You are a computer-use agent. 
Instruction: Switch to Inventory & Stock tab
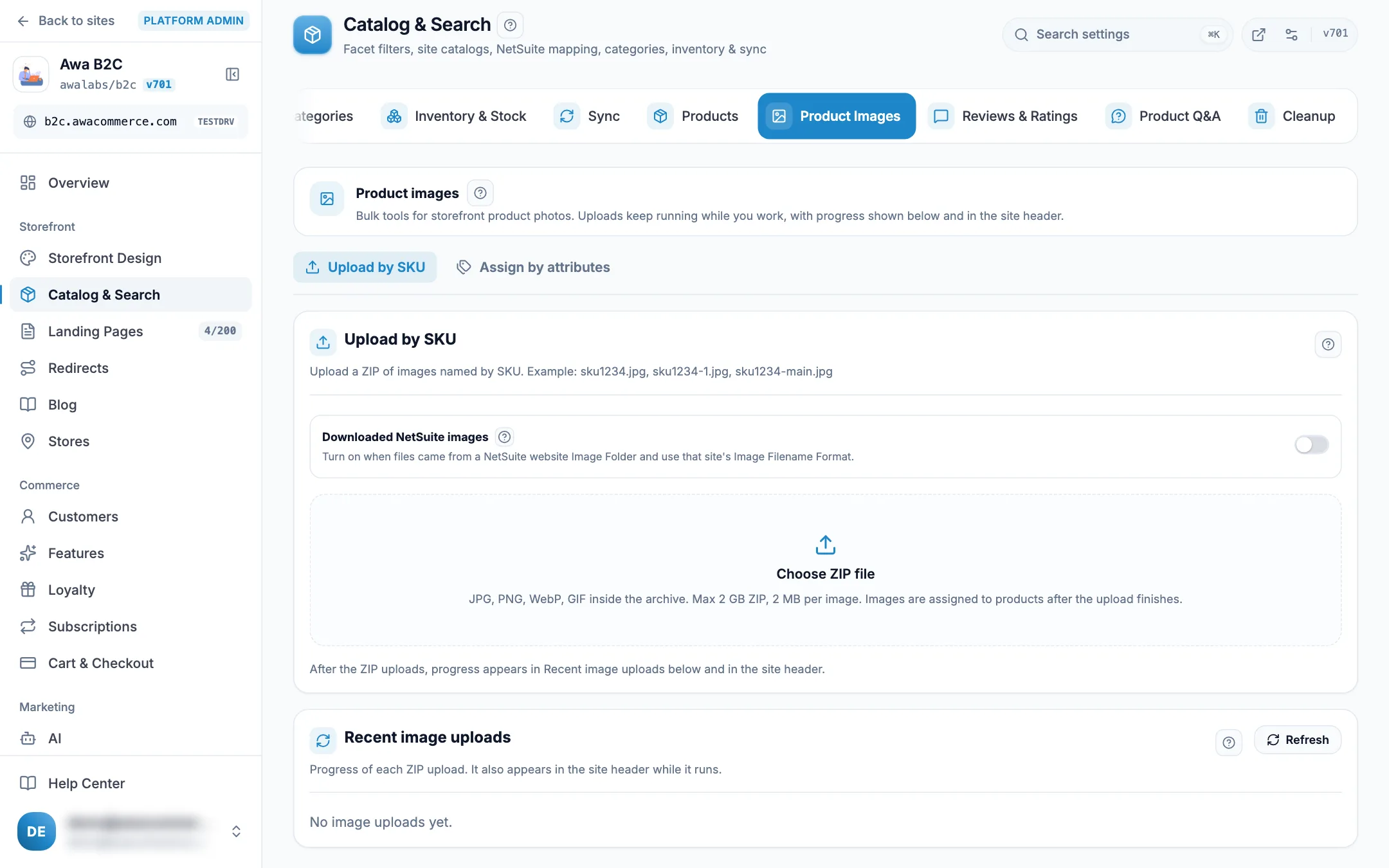point(455,116)
